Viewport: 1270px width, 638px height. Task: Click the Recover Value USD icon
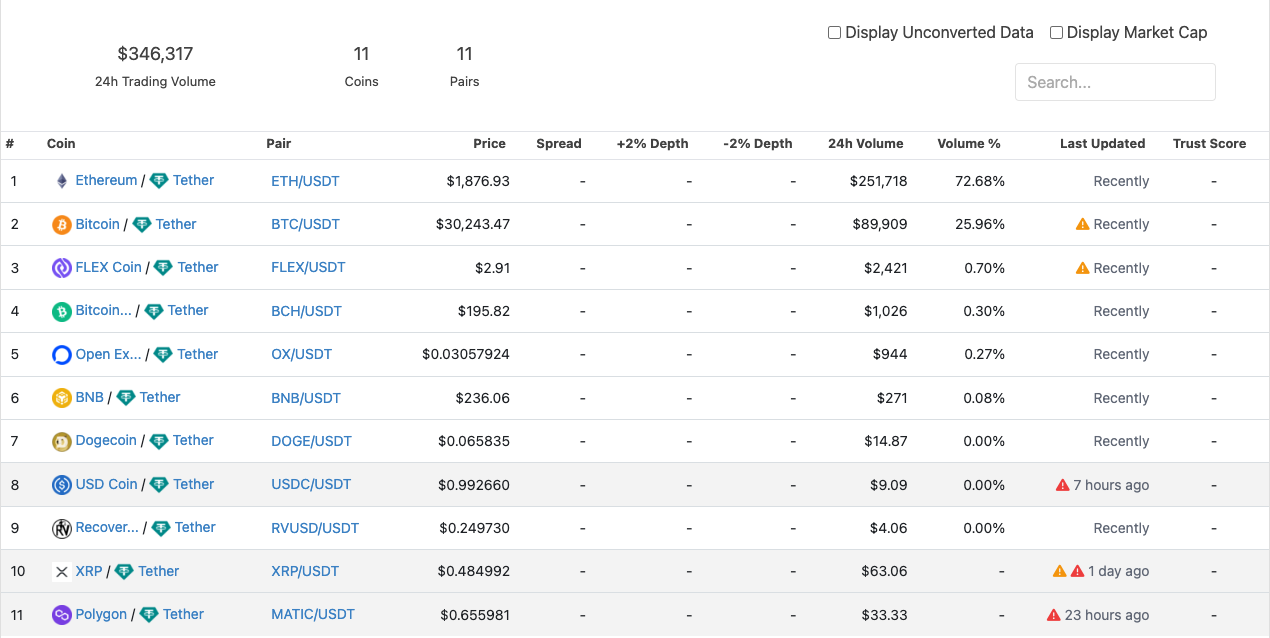click(62, 528)
